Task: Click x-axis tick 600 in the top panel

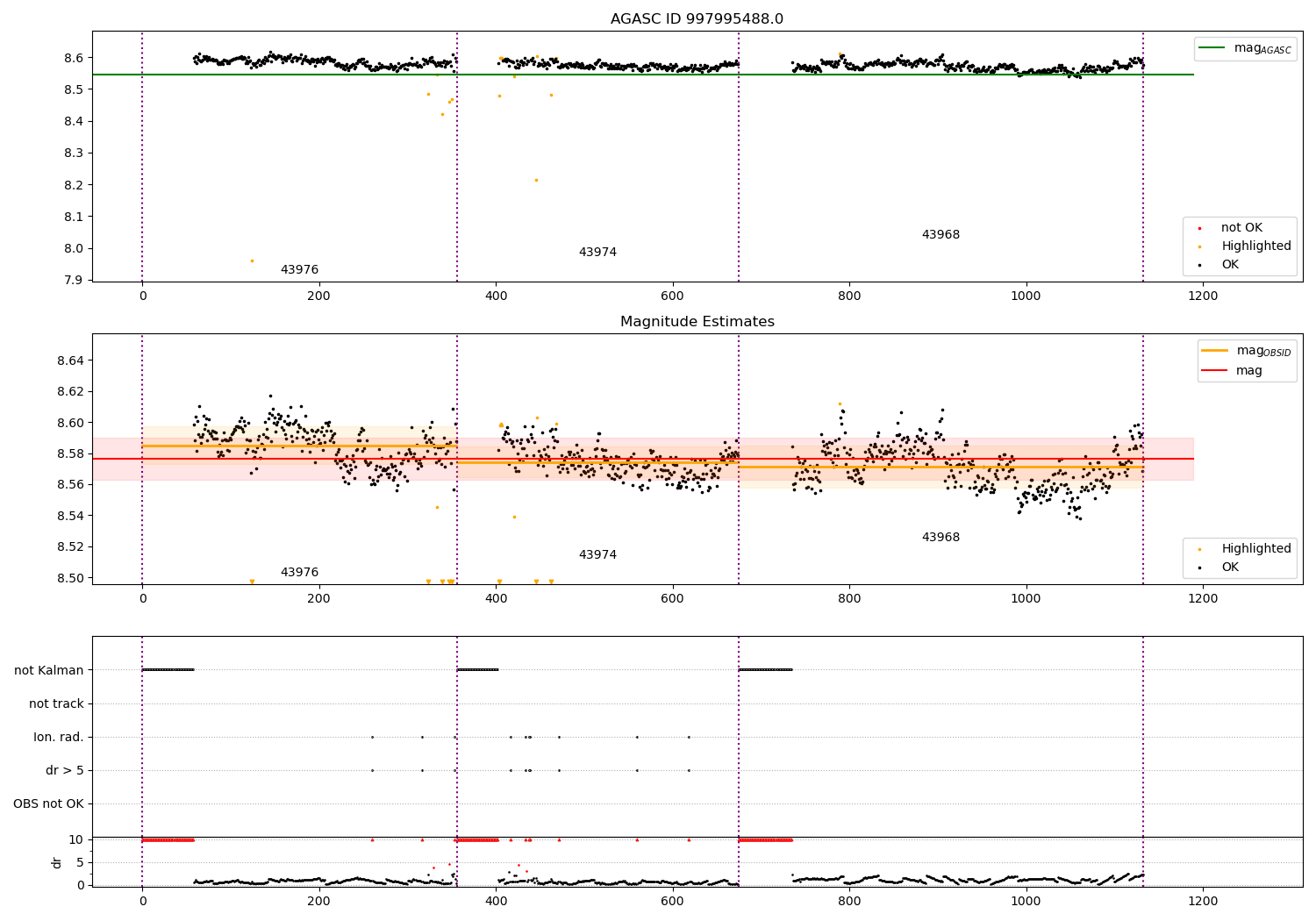Action: pos(672,296)
